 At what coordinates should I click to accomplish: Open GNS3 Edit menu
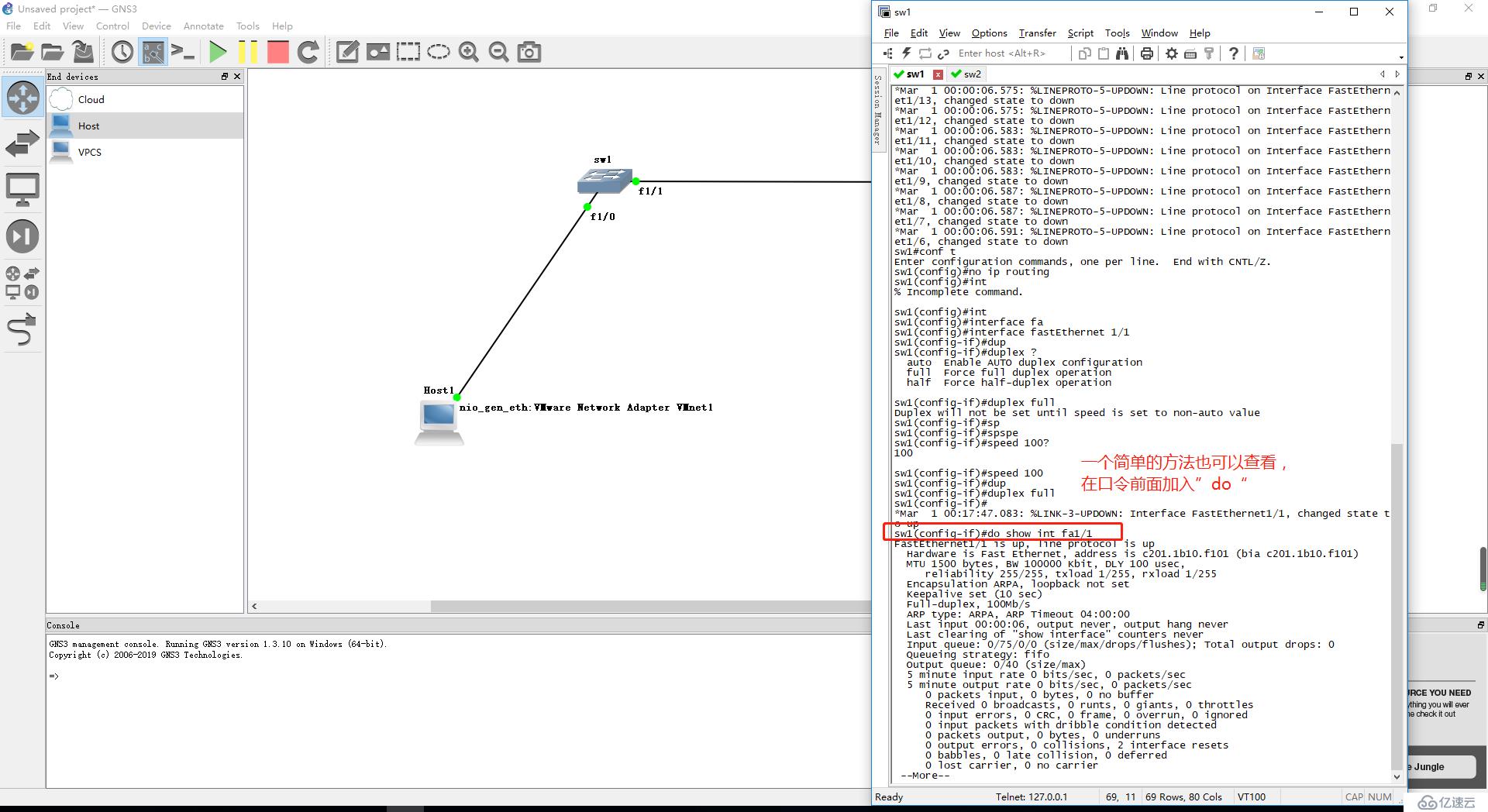point(42,26)
